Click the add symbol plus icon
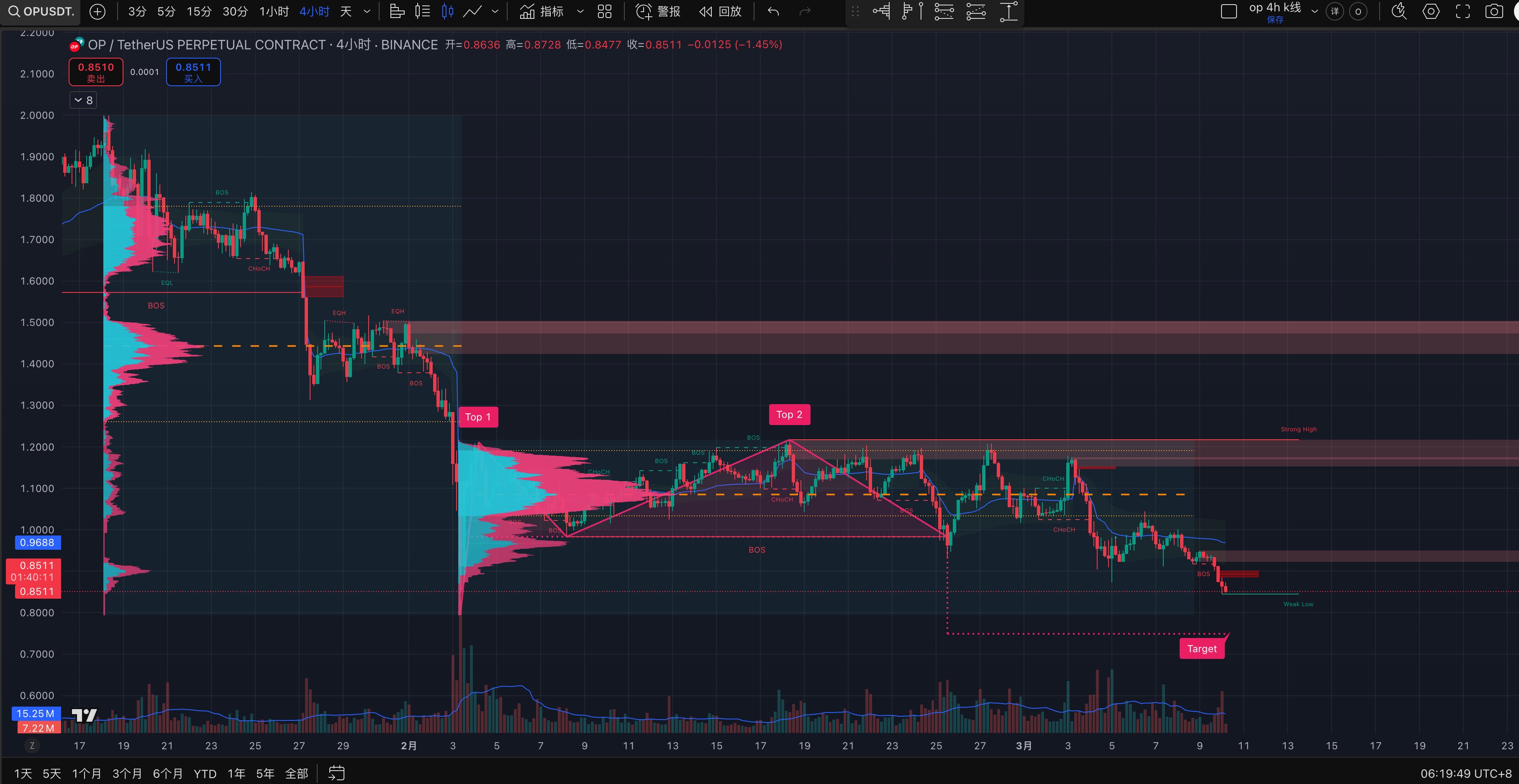This screenshot has height=784, width=1519. [x=98, y=11]
